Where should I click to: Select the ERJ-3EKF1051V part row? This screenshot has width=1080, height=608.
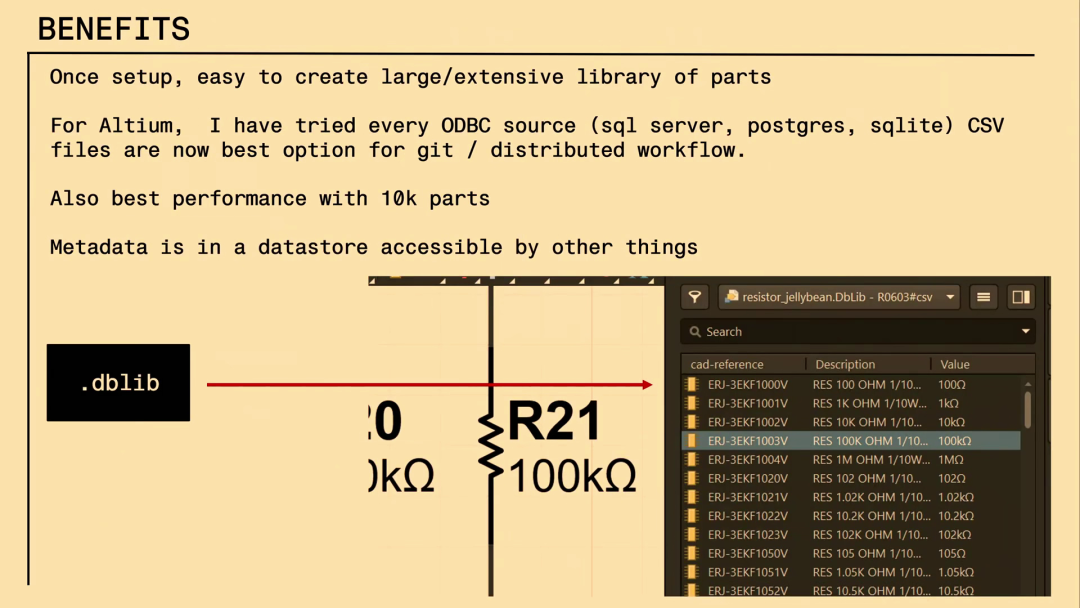tap(851, 572)
